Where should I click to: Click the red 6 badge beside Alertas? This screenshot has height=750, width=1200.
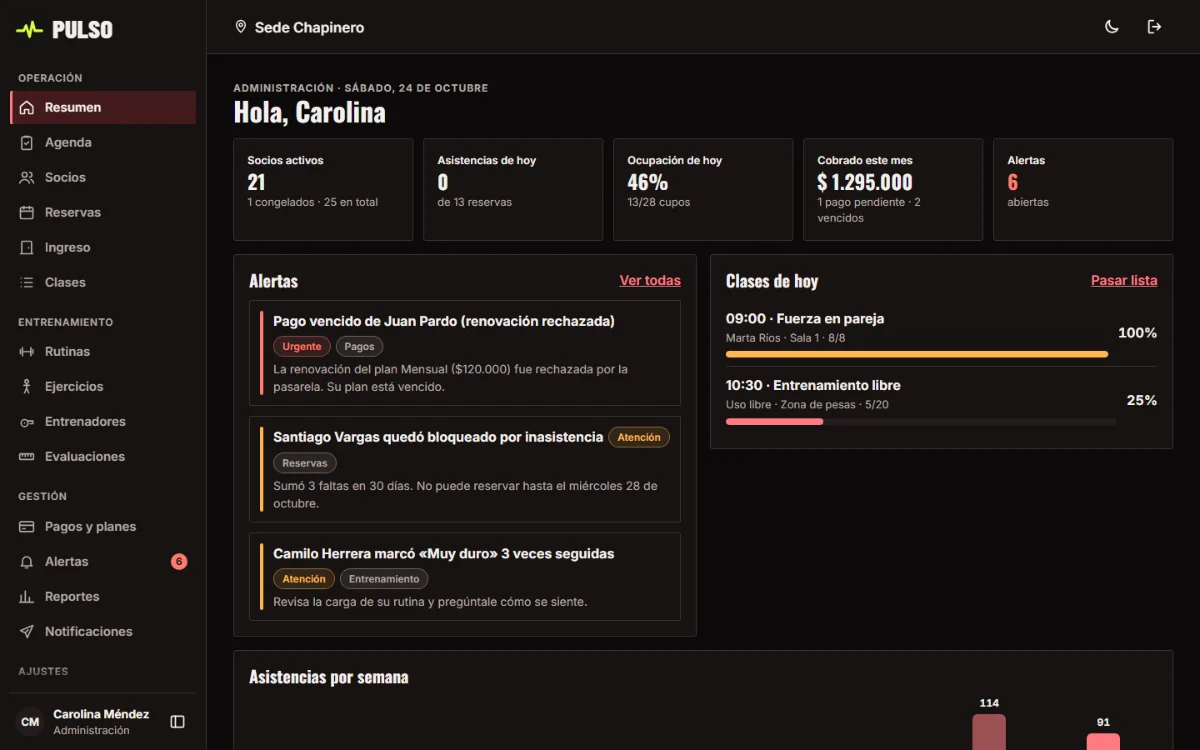179,562
